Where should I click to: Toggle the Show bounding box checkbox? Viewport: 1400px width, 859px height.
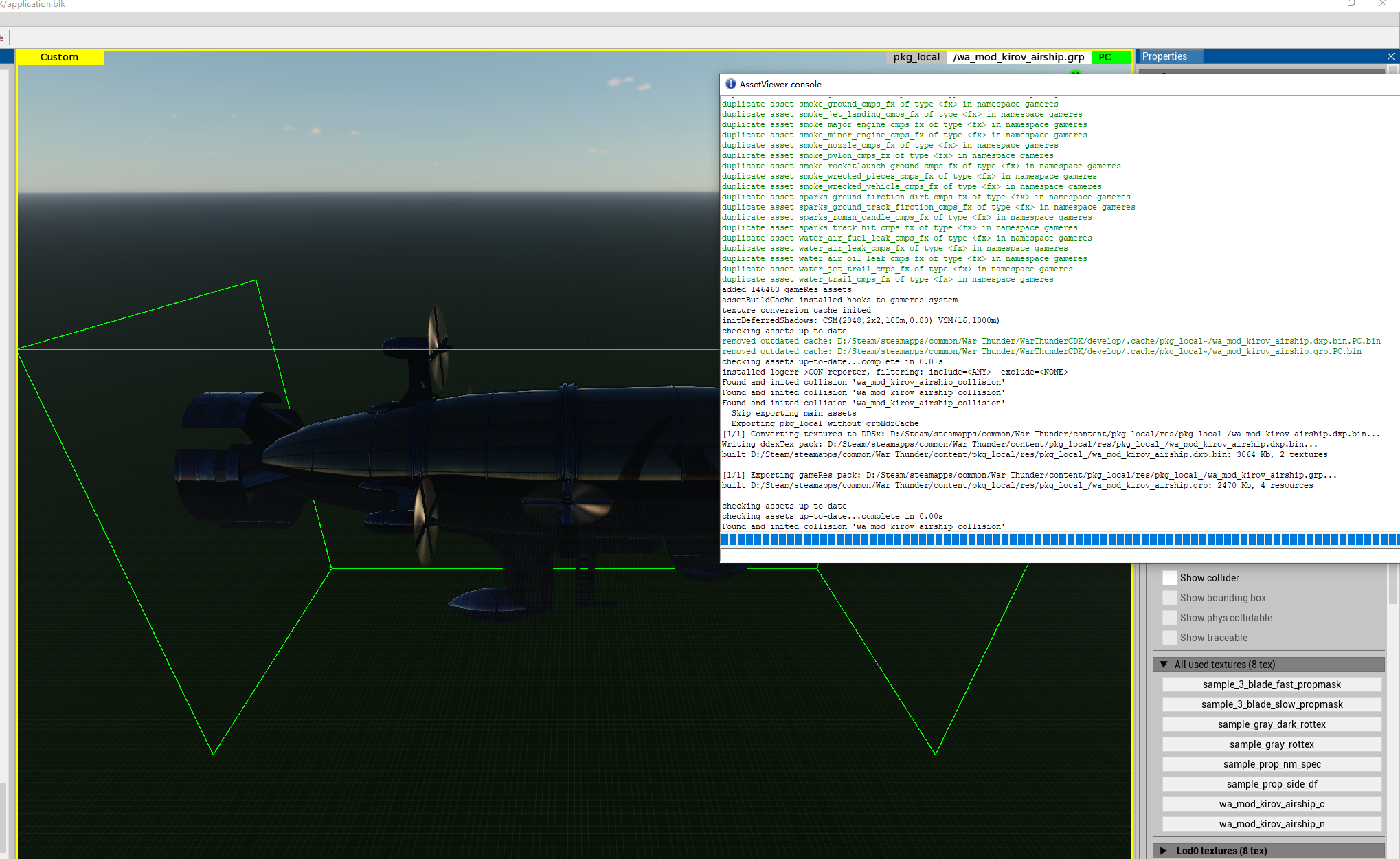point(1169,598)
